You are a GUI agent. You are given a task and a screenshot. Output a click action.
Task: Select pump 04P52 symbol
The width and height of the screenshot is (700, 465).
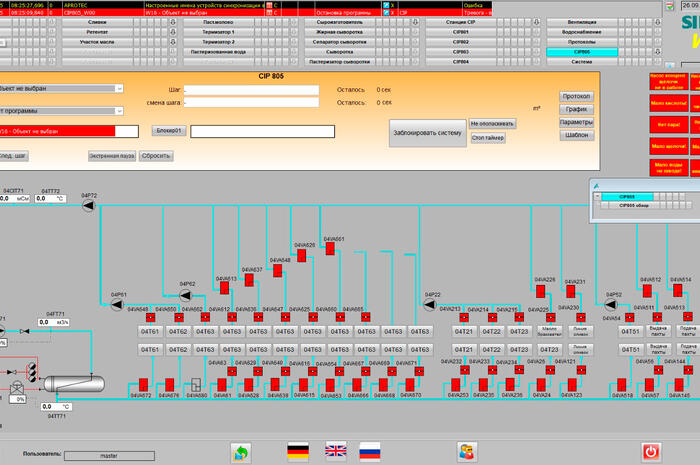(611, 304)
